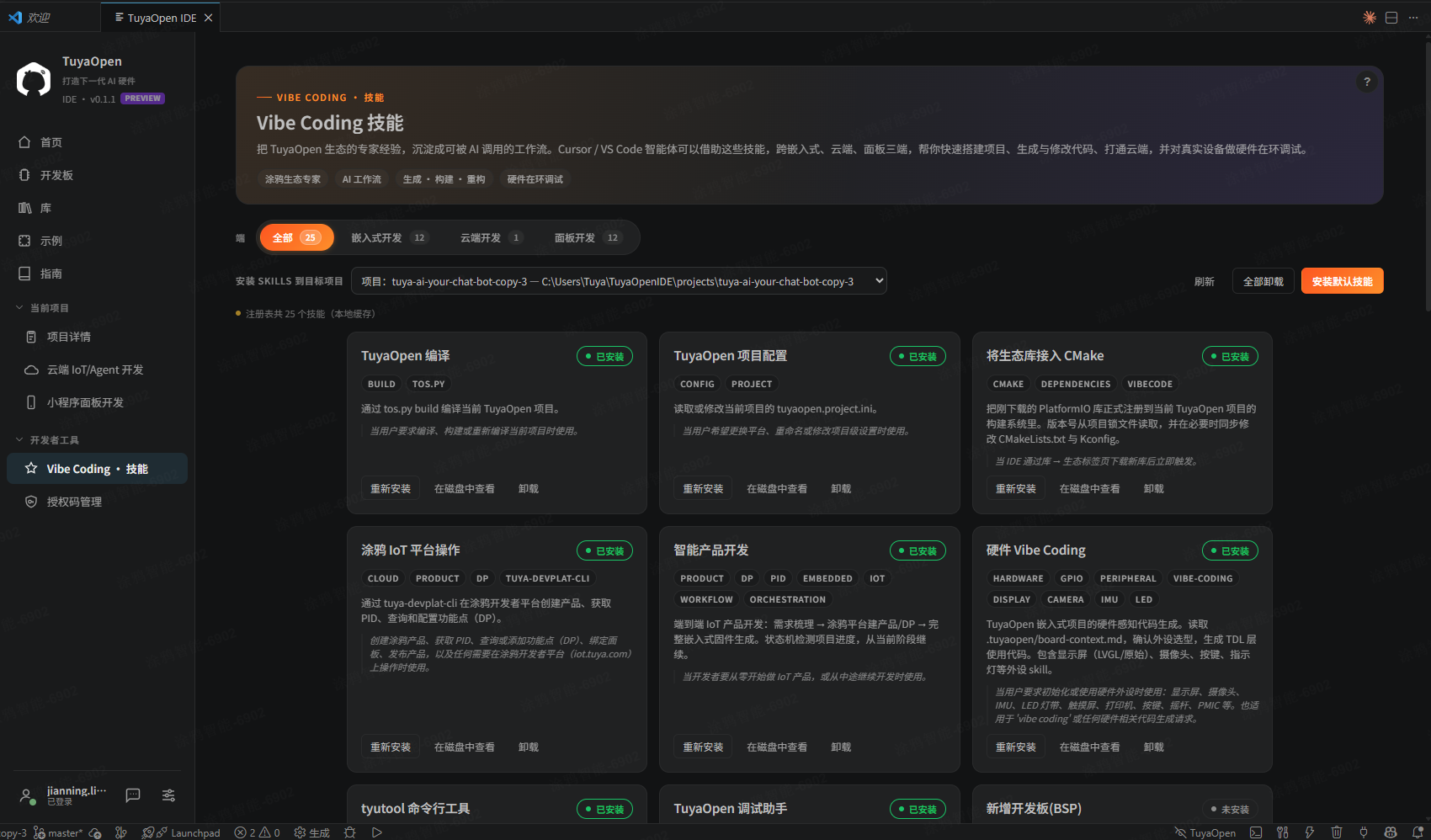The height and width of the screenshot is (840, 1431).
Task: Open Copilot icon in status bar
Action: click(1391, 832)
